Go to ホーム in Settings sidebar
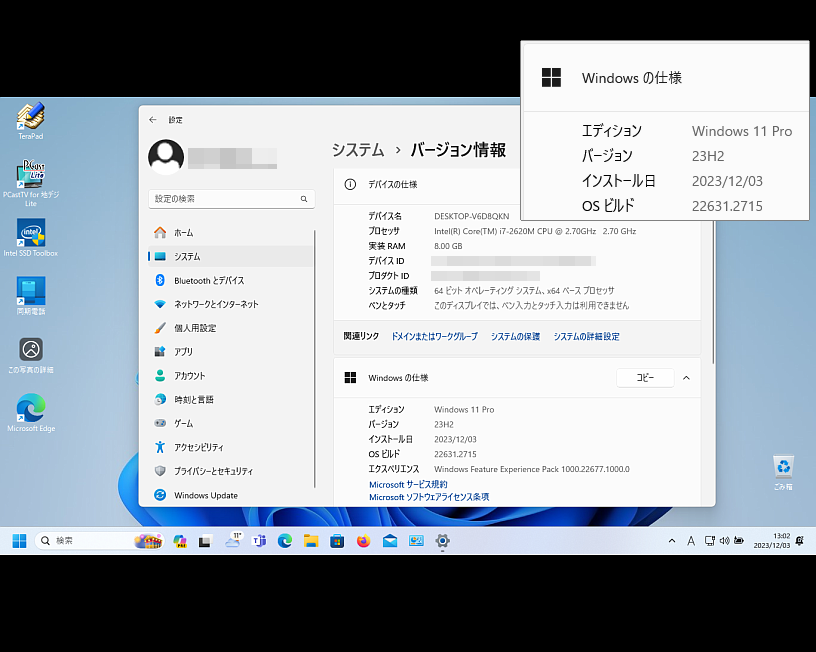The image size is (816, 652). [231, 233]
